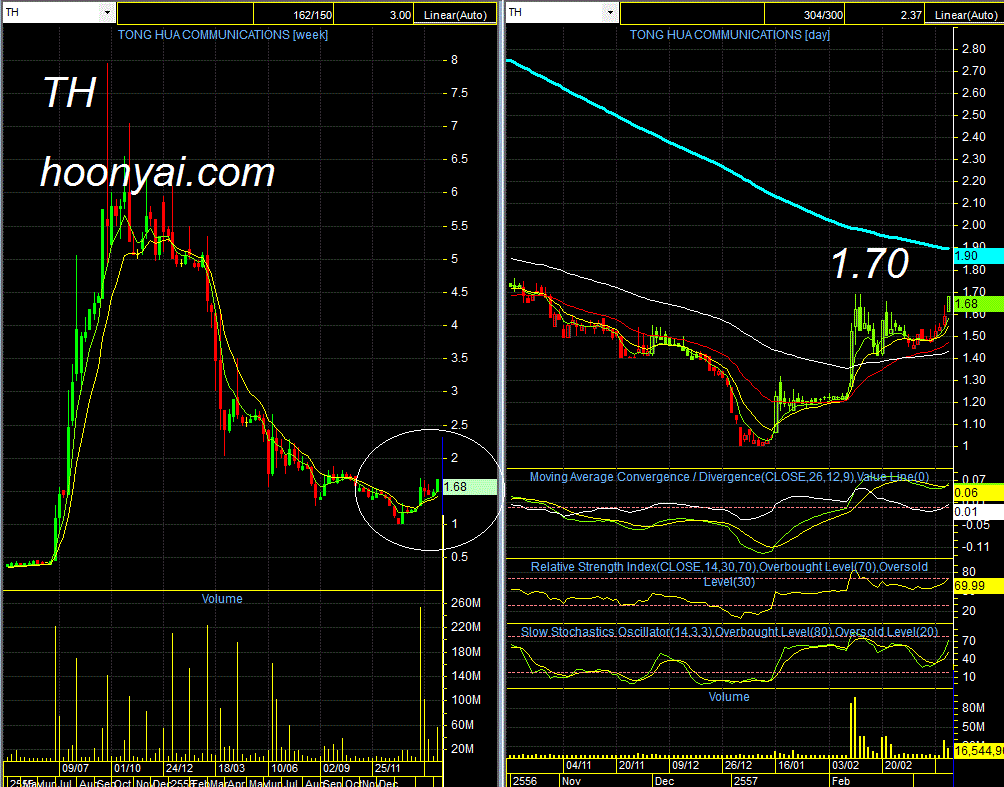
Task: Click the empty input field in weekly chart header
Action: coord(186,14)
